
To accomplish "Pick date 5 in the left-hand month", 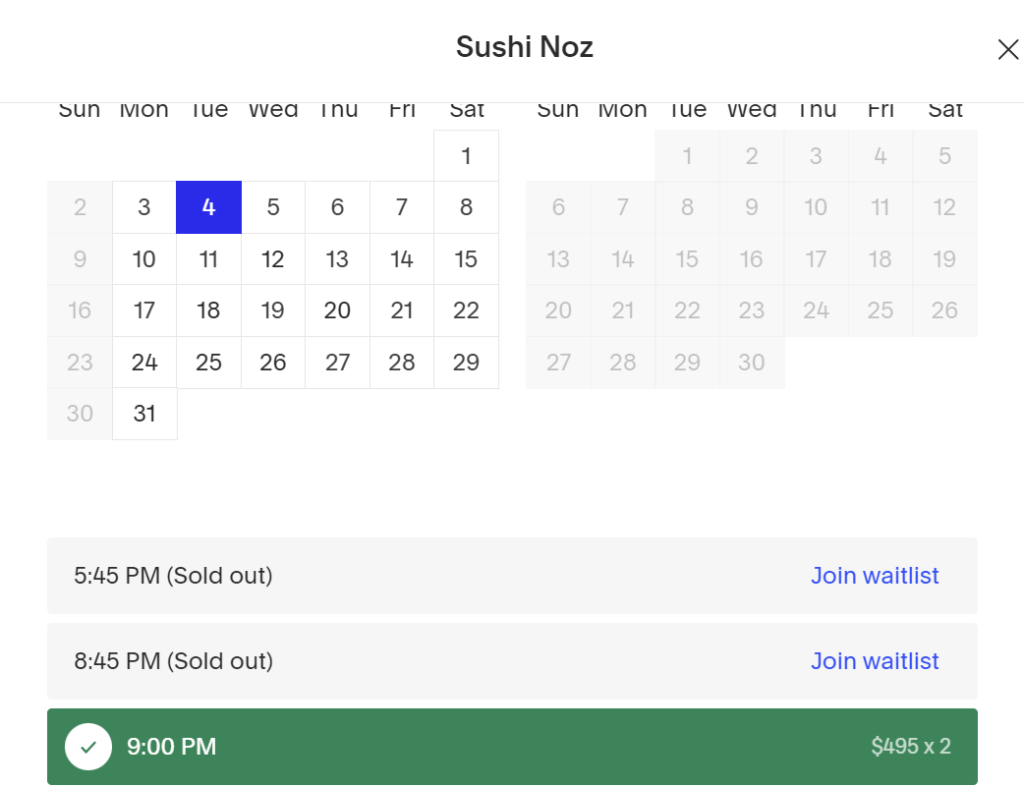I will [x=273, y=207].
